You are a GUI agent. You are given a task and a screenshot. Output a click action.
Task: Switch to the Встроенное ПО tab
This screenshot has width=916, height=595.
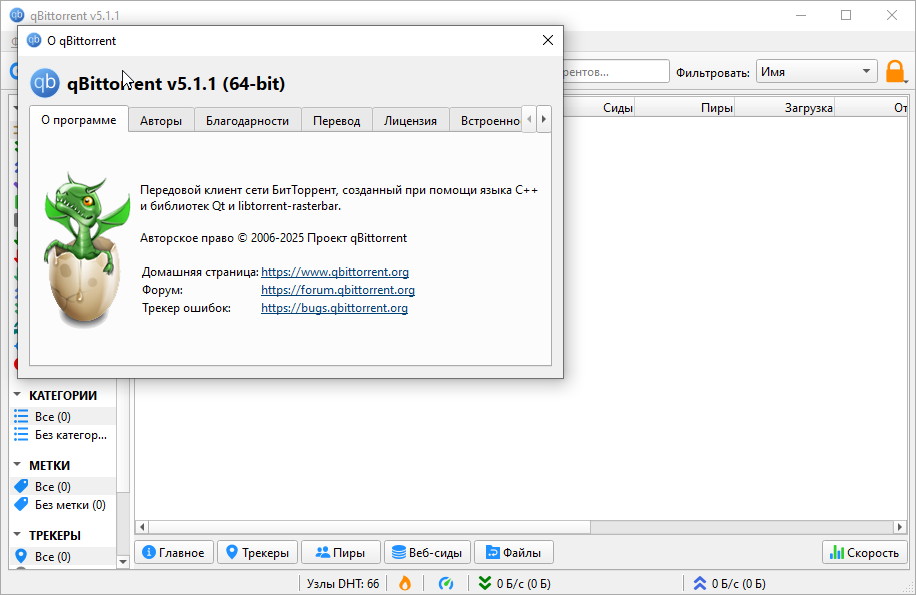486,121
